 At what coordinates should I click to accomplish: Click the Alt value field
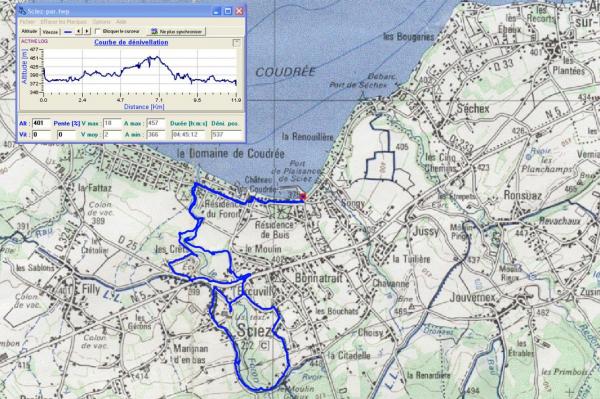coord(41,124)
